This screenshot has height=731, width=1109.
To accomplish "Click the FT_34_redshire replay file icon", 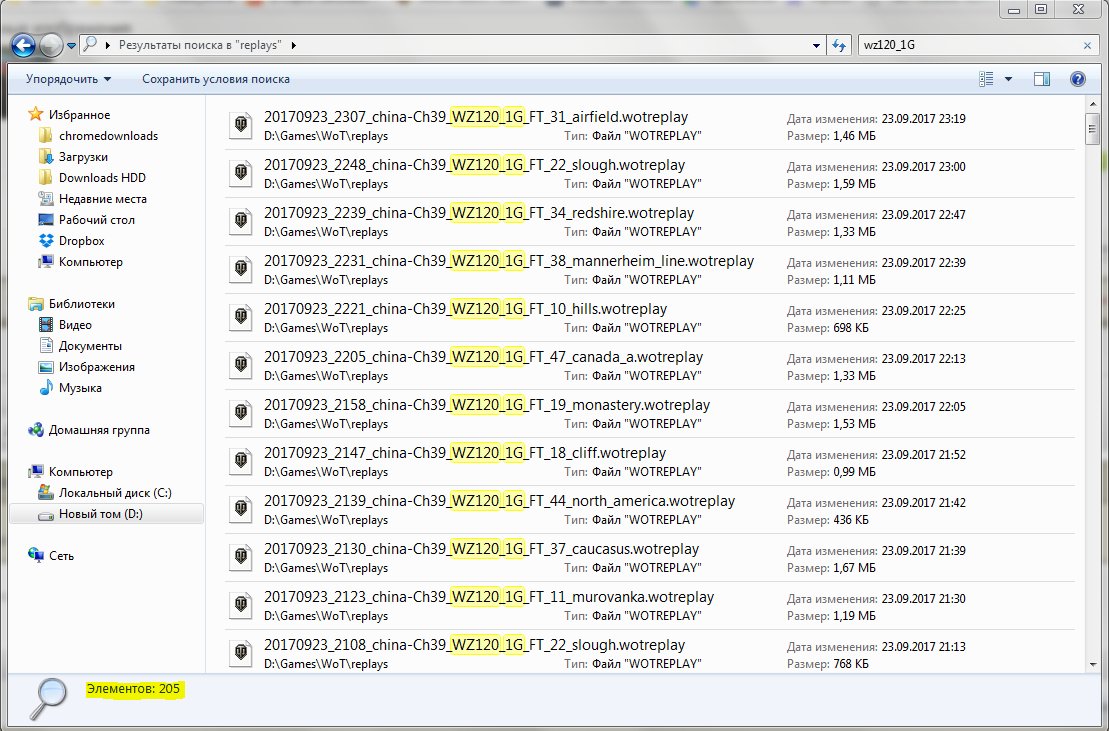I will pos(241,222).
